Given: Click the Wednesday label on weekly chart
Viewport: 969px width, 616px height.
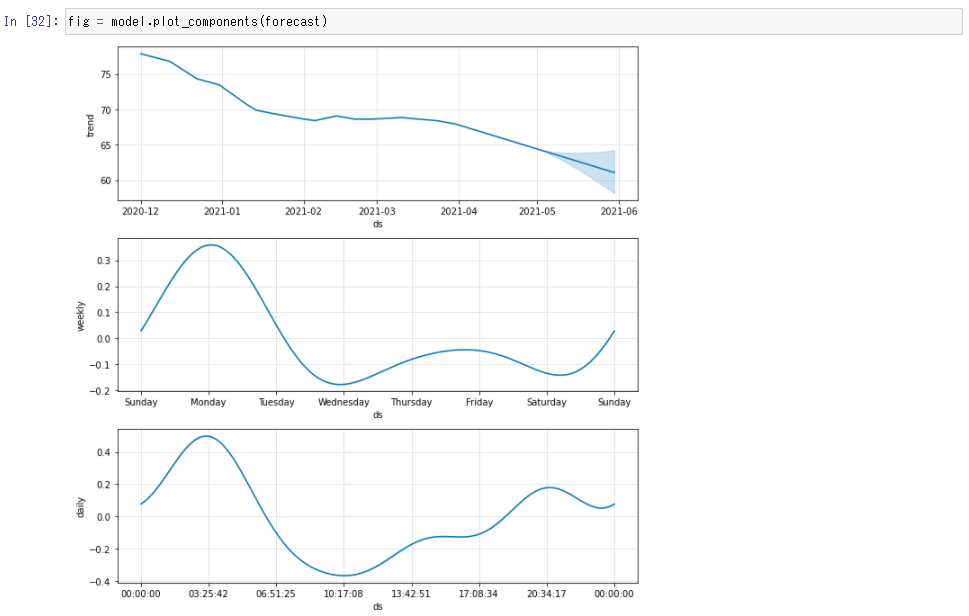Looking at the screenshot, I should point(344,402).
